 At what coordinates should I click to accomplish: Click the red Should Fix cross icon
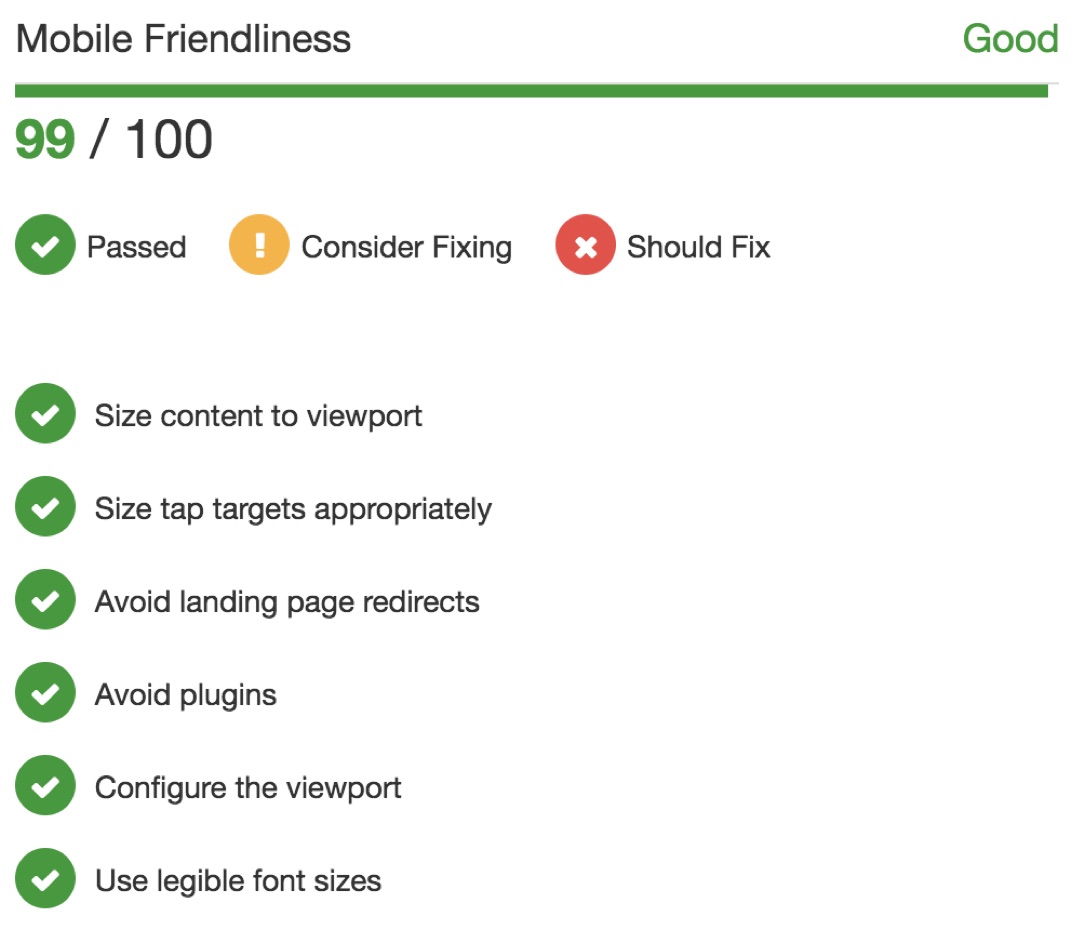586,245
